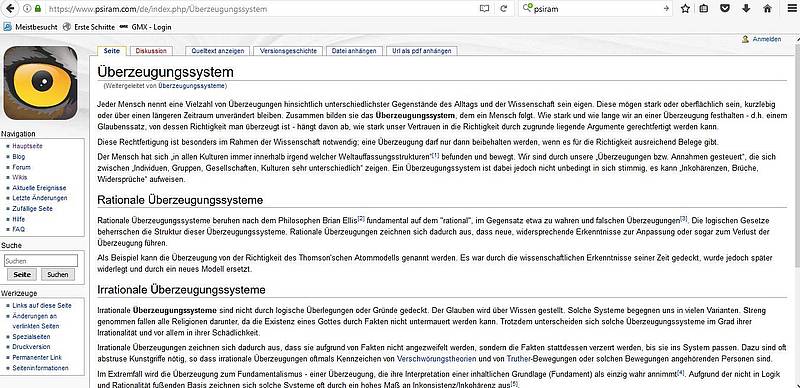800x388 pixels.
Task: Save page to Pocket icon
Action: click(724, 8)
